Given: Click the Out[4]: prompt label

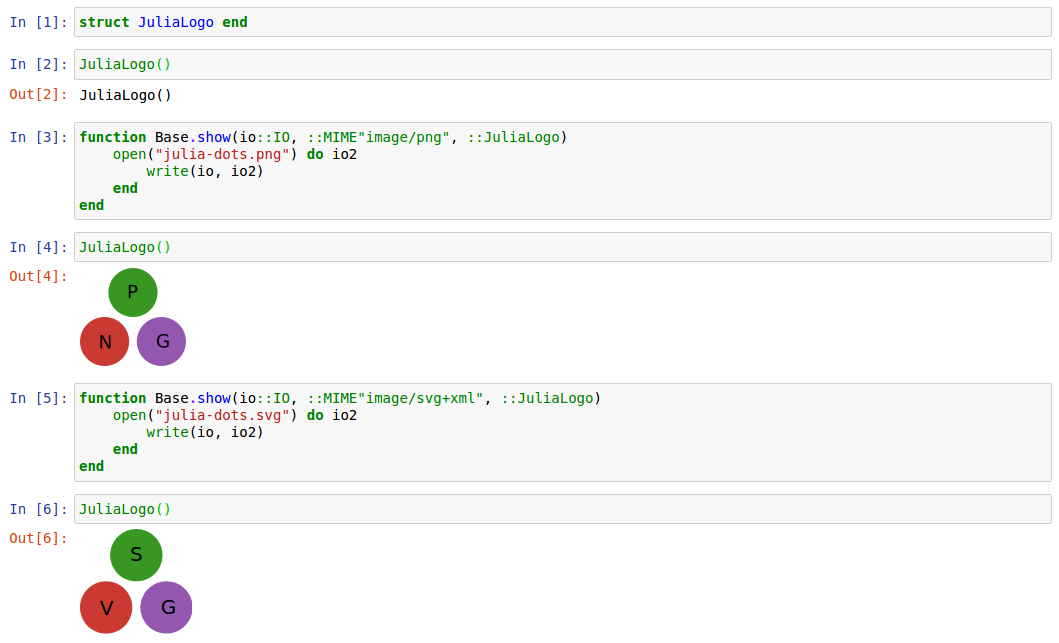Looking at the screenshot, I should pyautogui.click(x=38, y=276).
